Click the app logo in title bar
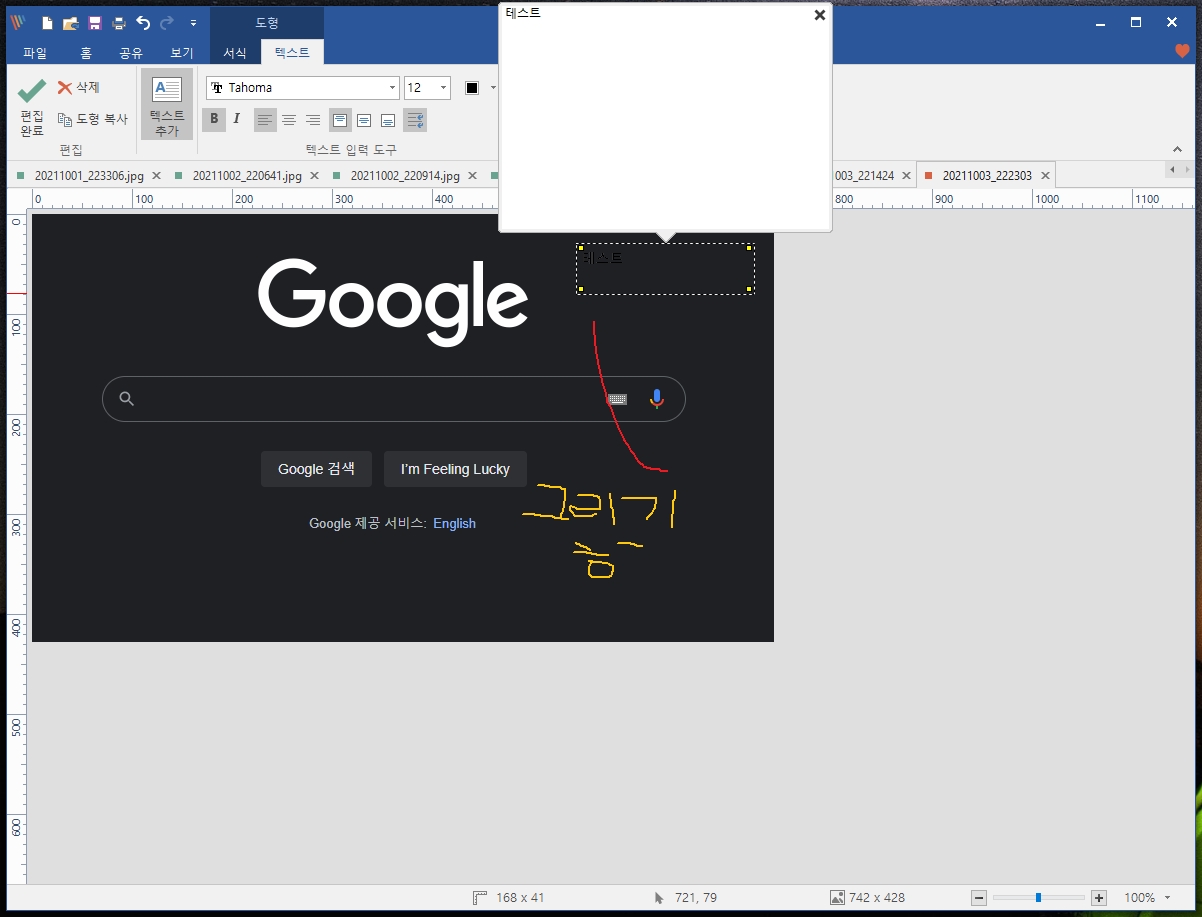The width and height of the screenshot is (1202, 917). pyautogui.click(x=17, y=22)
